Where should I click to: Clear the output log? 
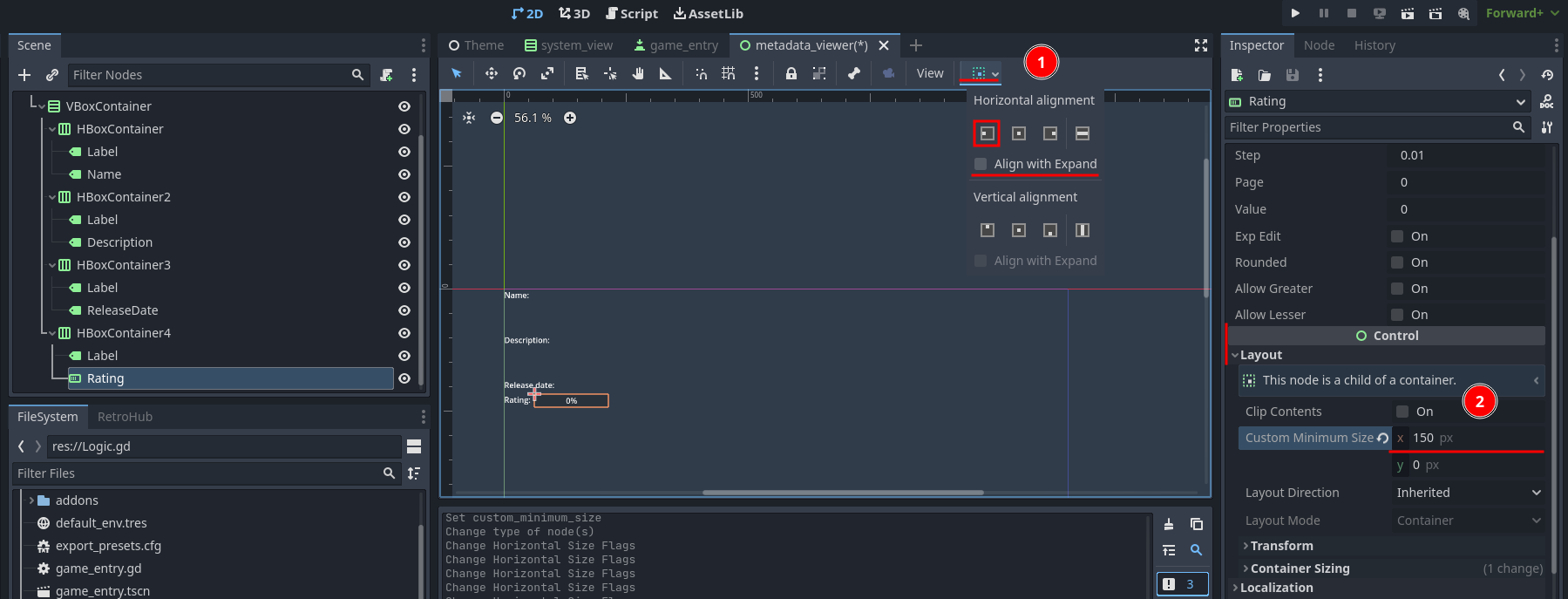pyautogui.click(x=1169, y=524)
